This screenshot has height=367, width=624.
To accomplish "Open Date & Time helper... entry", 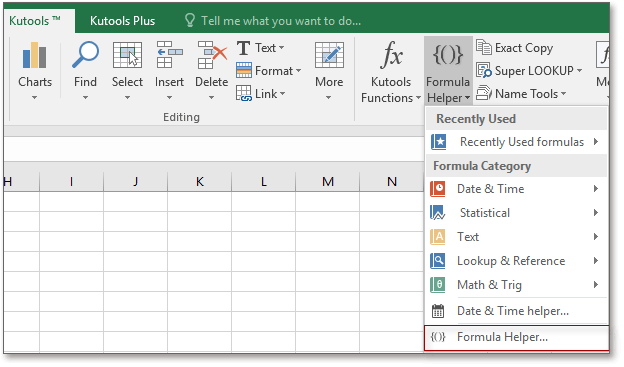I will click(x=517, y=311).
